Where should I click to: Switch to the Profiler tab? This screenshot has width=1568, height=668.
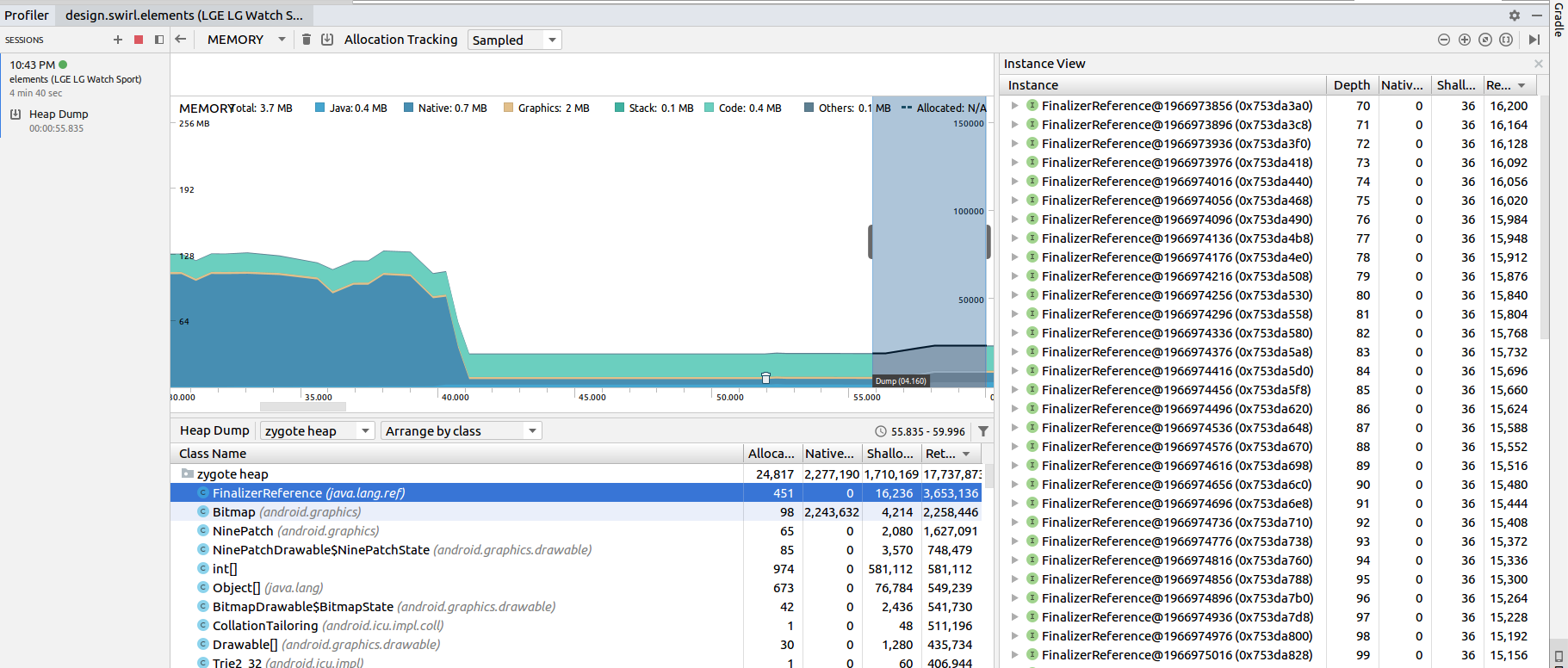tap(27, 15)
